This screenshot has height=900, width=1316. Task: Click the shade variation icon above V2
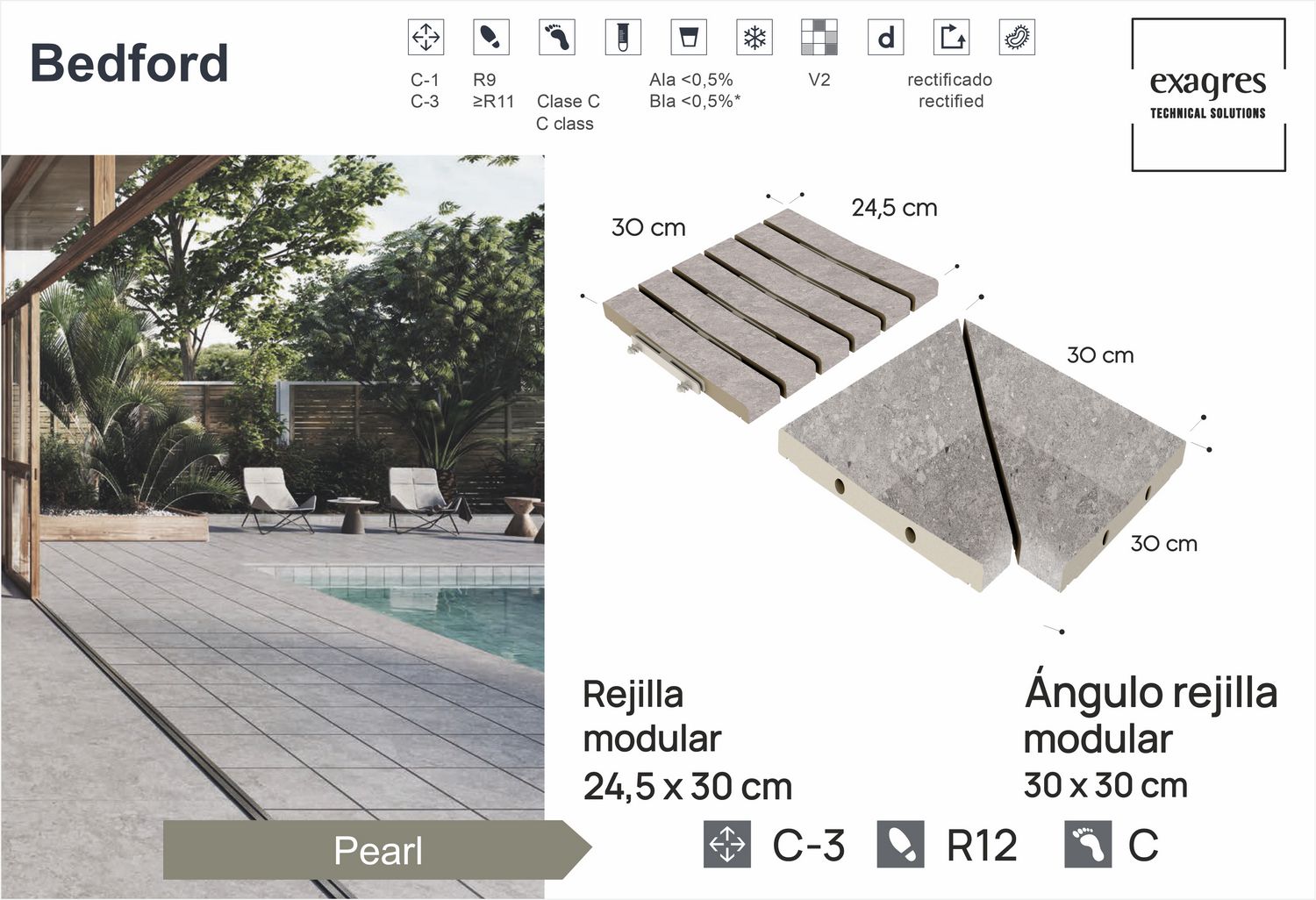point(819,37)
